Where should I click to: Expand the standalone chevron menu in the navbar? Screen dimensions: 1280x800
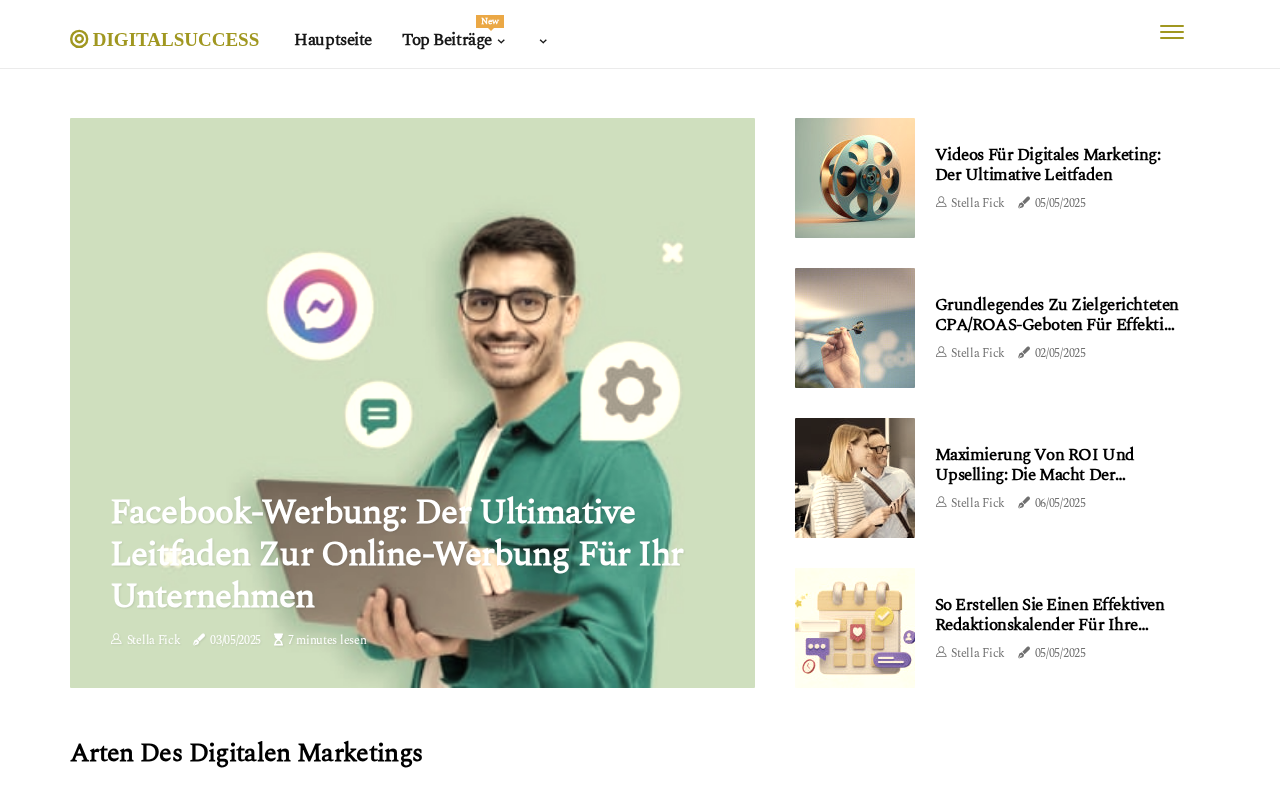pyautogui.click(x=543, y=41)
